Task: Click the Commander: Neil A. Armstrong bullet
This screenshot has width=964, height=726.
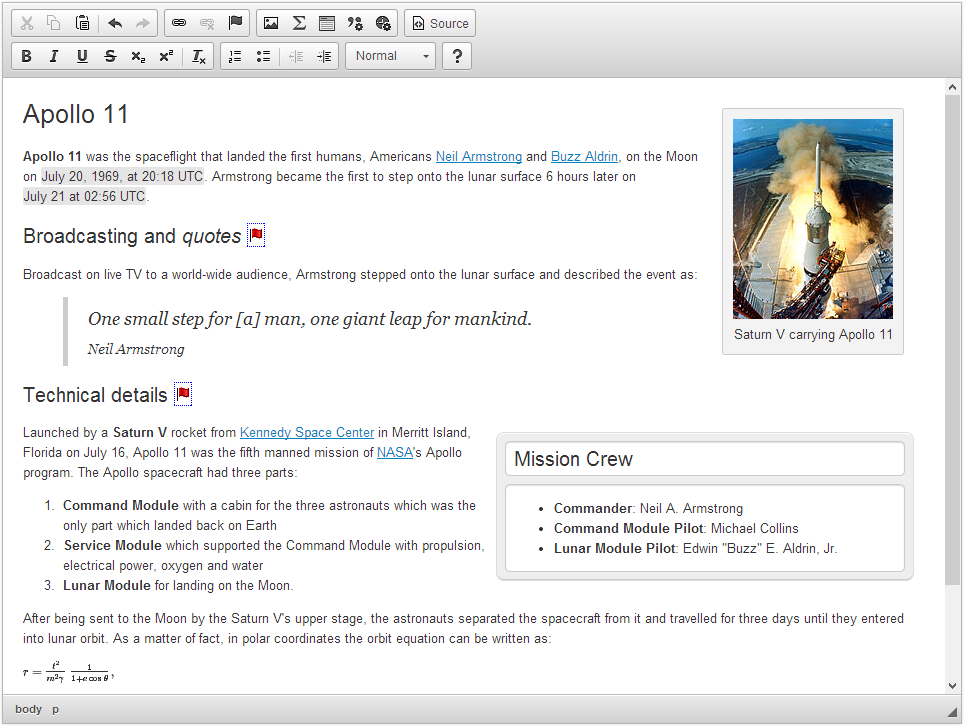Action: pos(648,508)
